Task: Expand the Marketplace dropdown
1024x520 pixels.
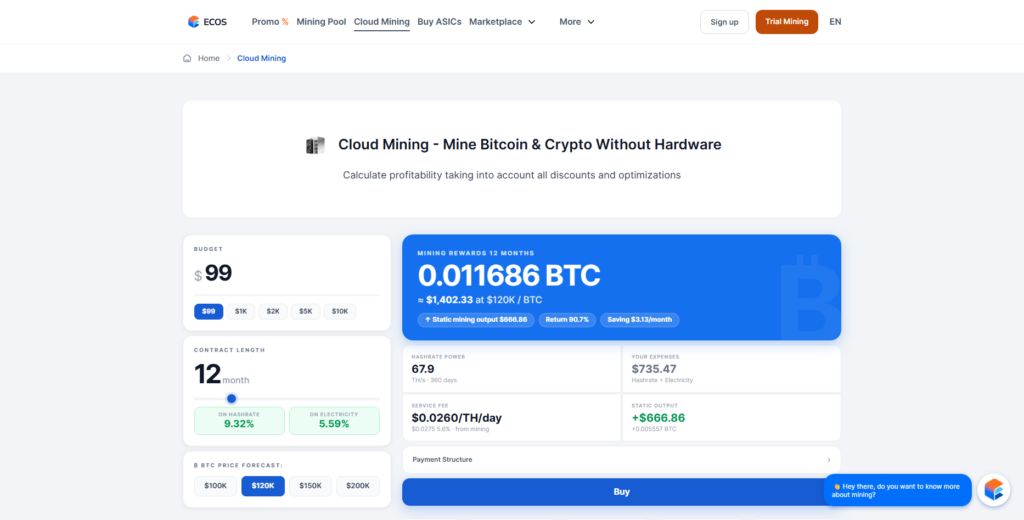Action: (502, 22)
